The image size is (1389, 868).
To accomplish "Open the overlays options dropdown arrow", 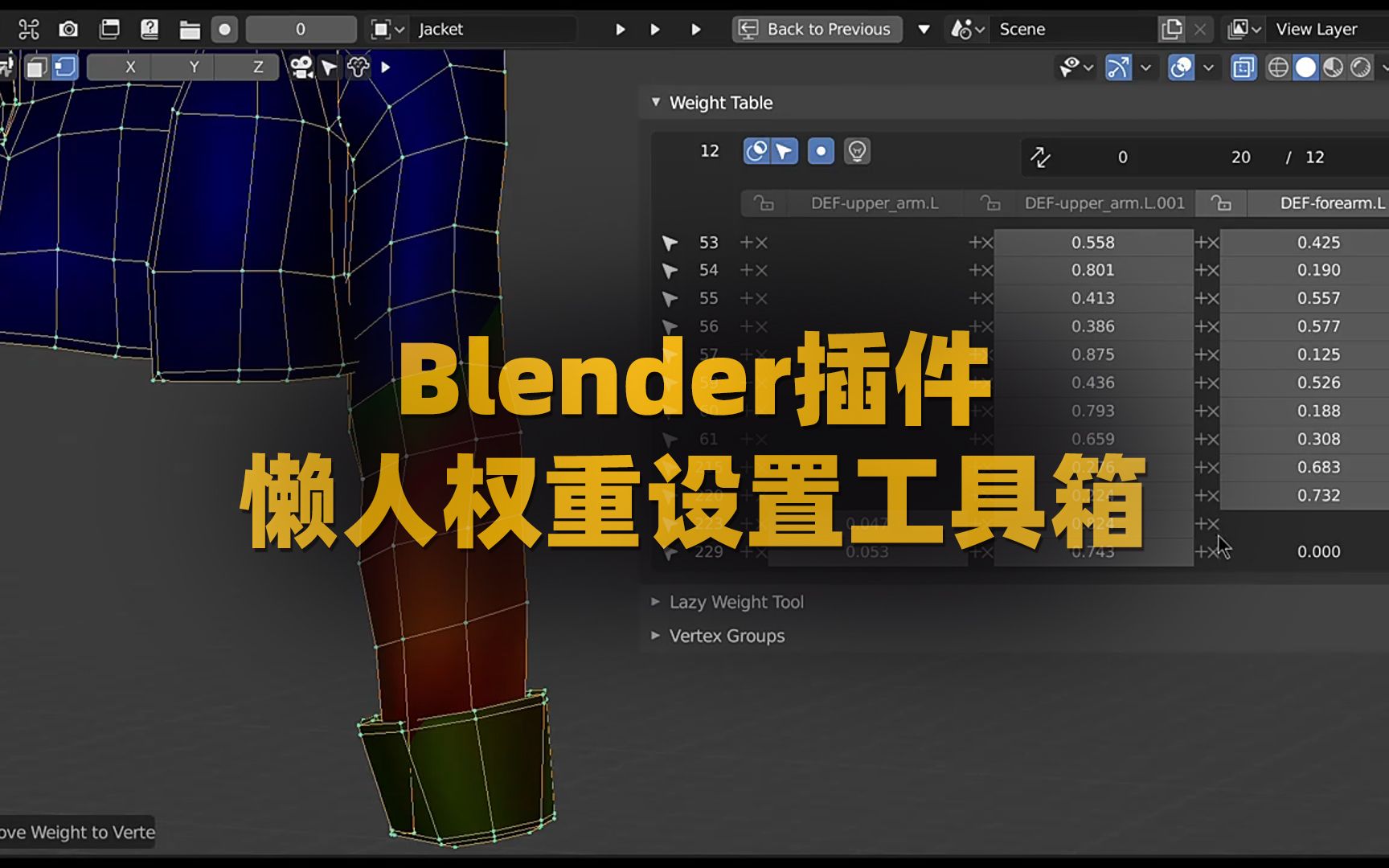I will pyautogui.click(x=1208, y=68).
